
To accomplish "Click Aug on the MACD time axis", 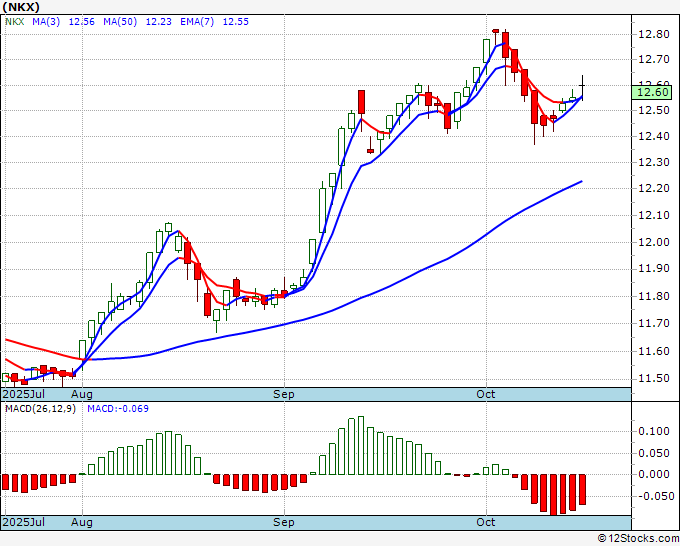I will tap(82, 522).
